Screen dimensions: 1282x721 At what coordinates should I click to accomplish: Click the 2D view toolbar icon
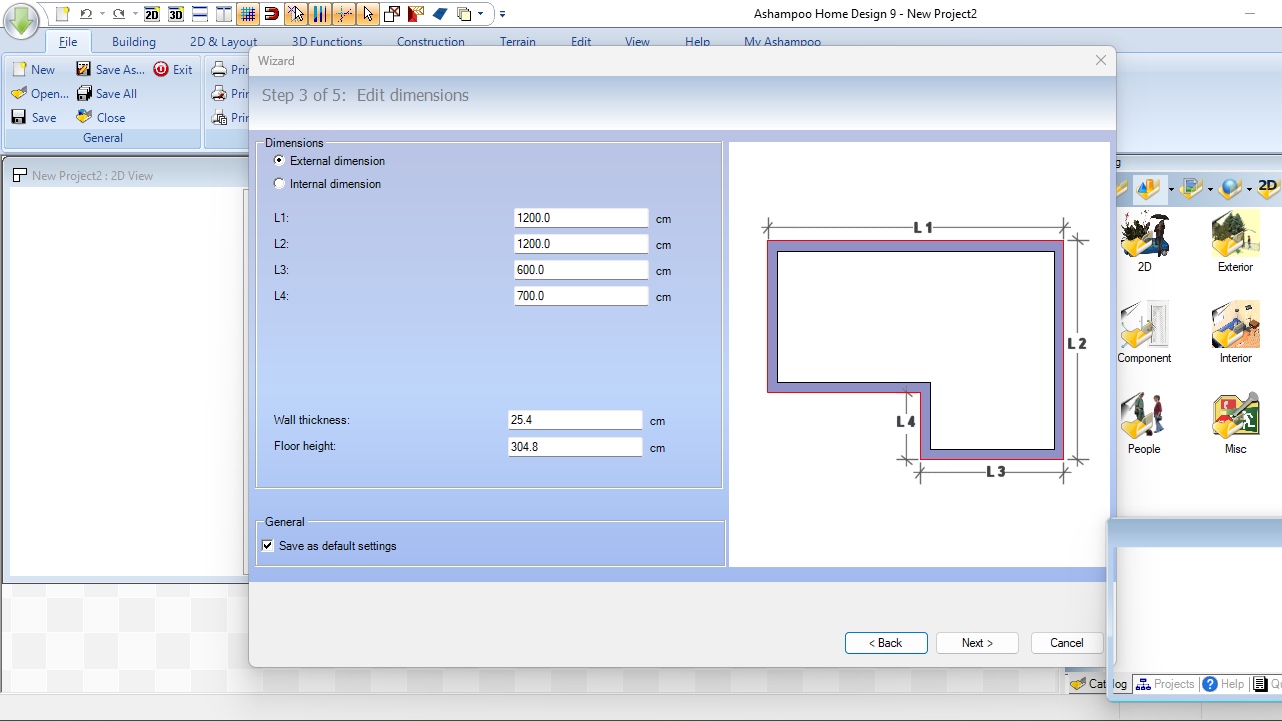pyautogui.click(x=152, y=14)
